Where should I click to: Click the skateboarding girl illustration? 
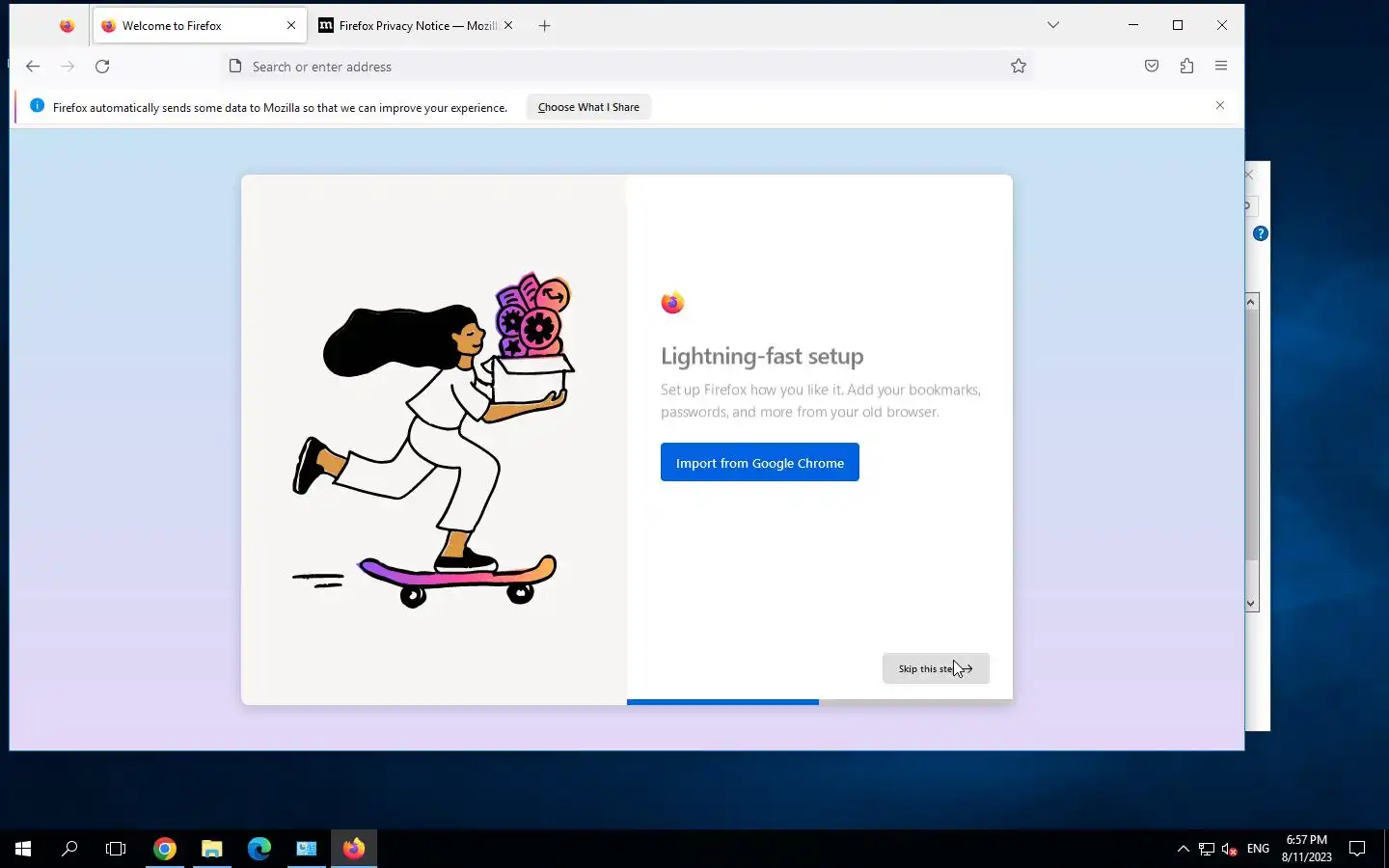tap(434, 440)
